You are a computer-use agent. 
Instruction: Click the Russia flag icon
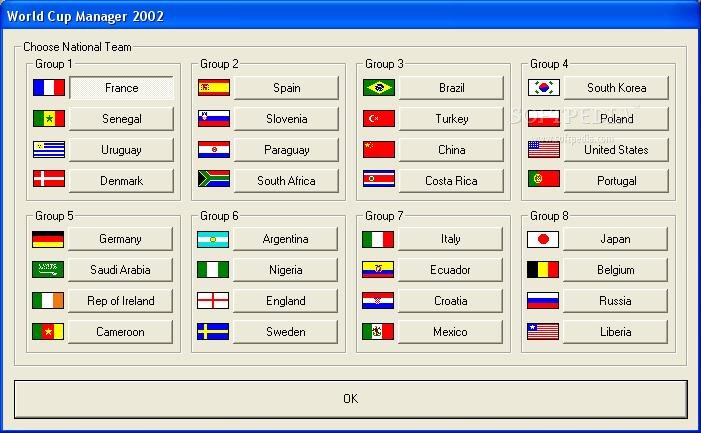(x=543, y=301)
